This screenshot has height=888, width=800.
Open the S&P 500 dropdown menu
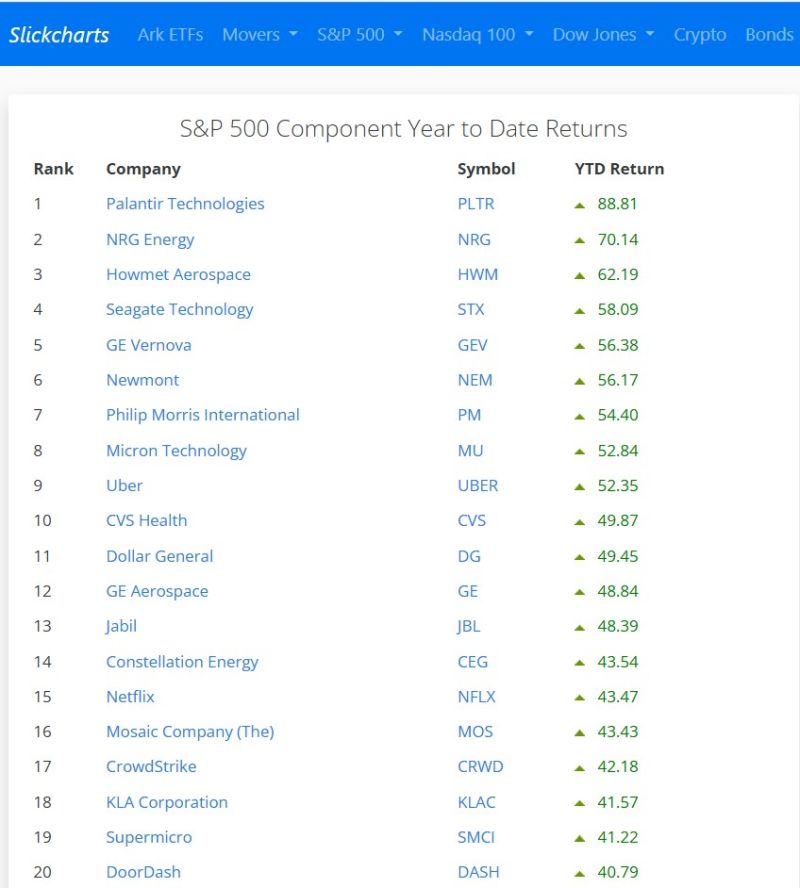[359, 34]
